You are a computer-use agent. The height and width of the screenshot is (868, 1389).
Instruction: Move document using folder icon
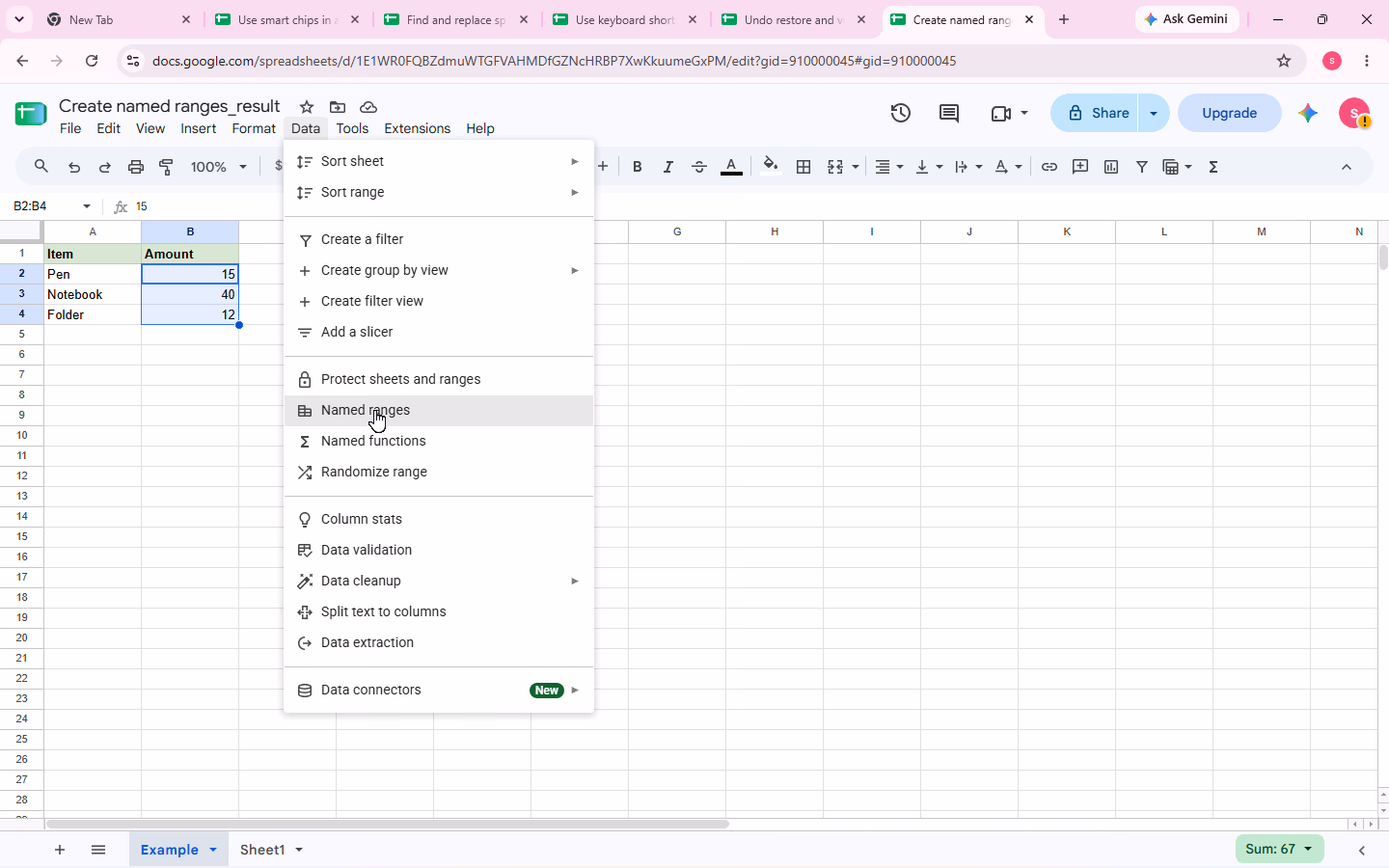(x=338, y=107)
